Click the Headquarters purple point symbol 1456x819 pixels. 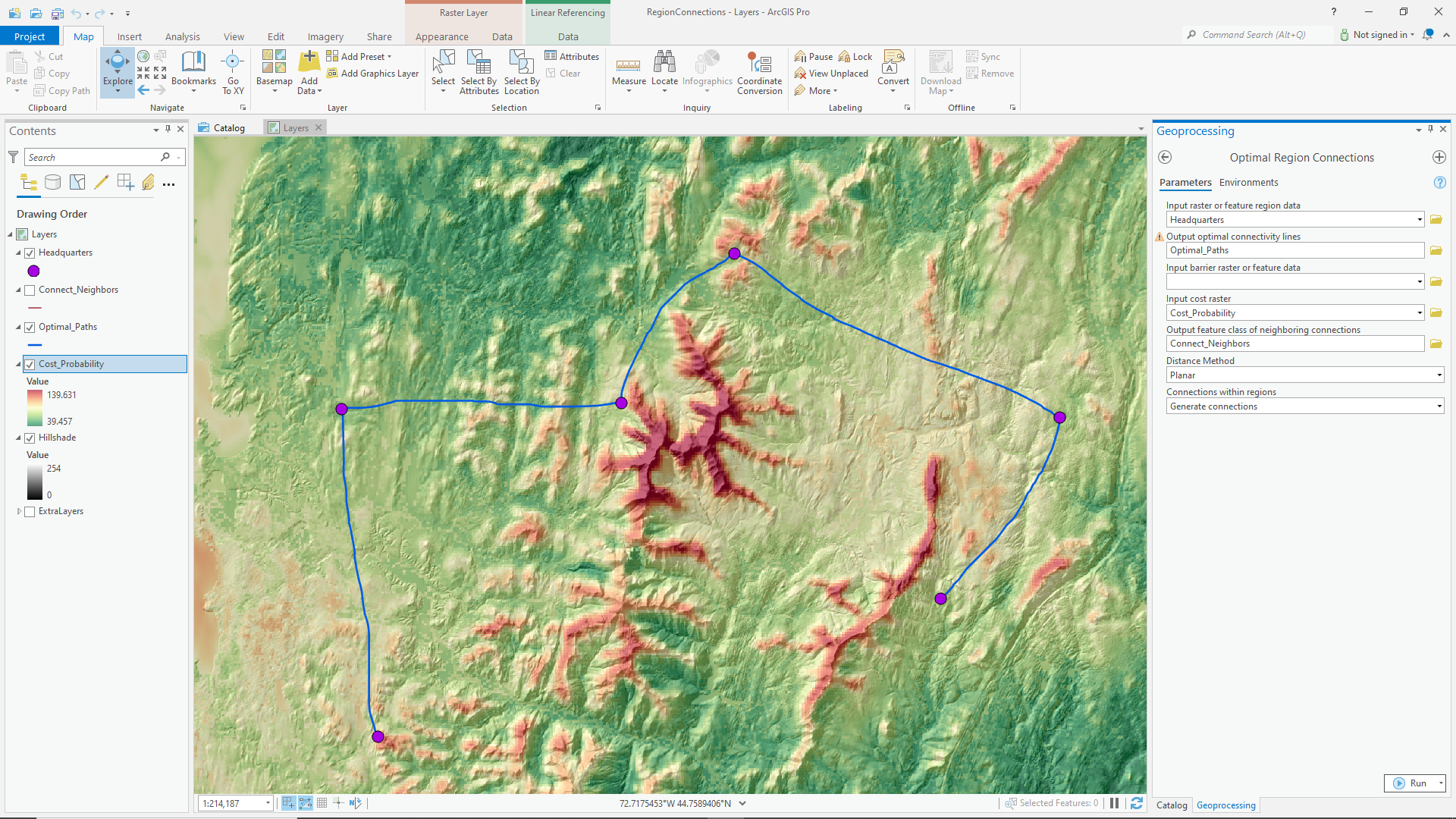click(33, 271)
